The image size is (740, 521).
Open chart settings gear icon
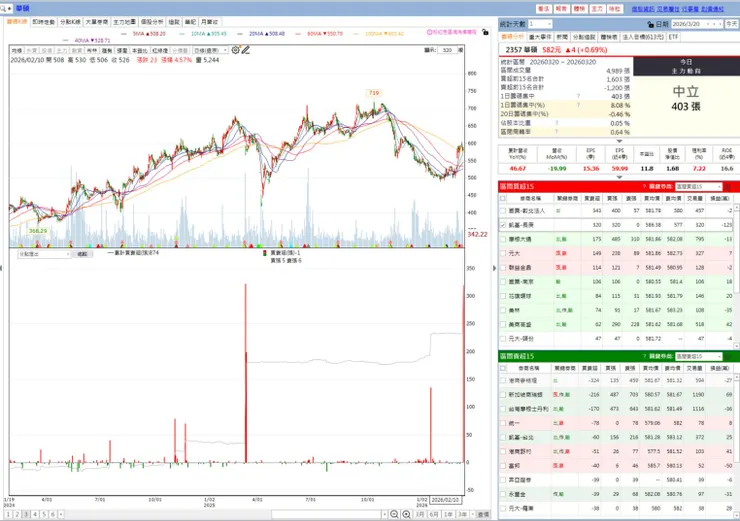tap(235, 50)
